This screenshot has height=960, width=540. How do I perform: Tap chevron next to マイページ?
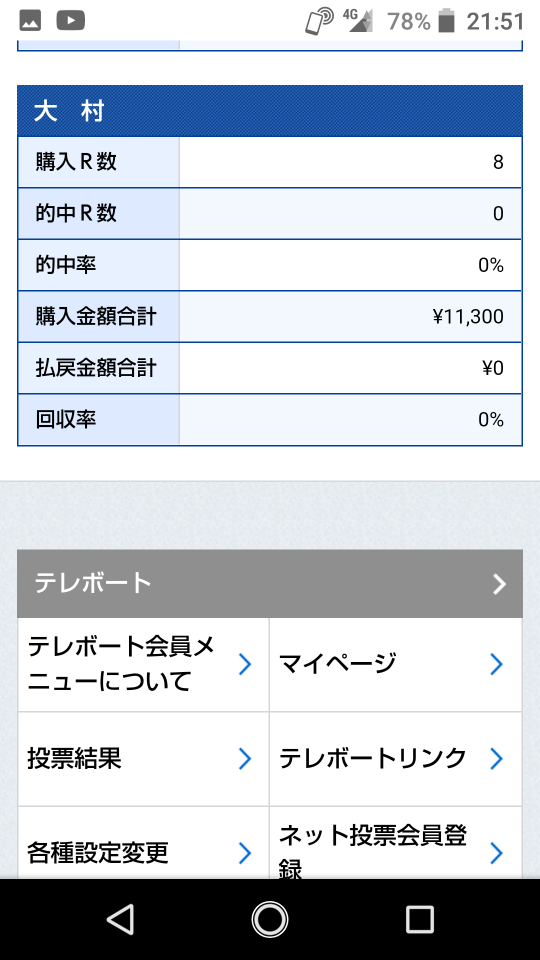point(497,664)
